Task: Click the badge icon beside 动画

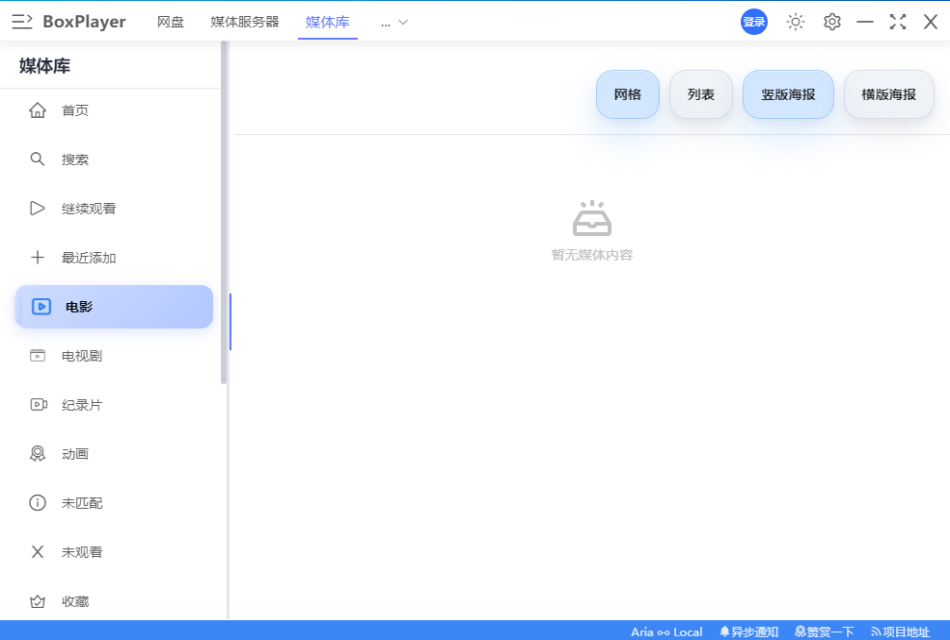Action: [38, 453]
